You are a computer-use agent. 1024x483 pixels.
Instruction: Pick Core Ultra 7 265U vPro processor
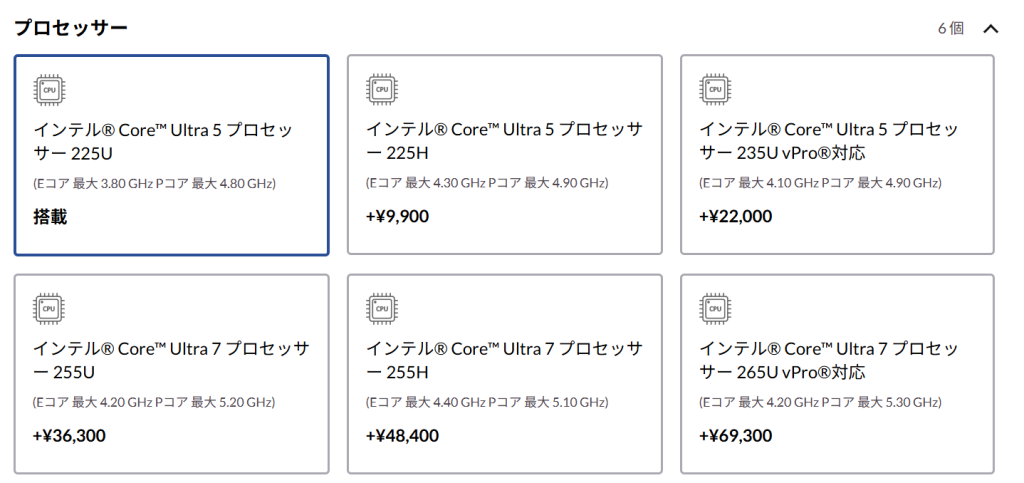click(x=837, y=374)
